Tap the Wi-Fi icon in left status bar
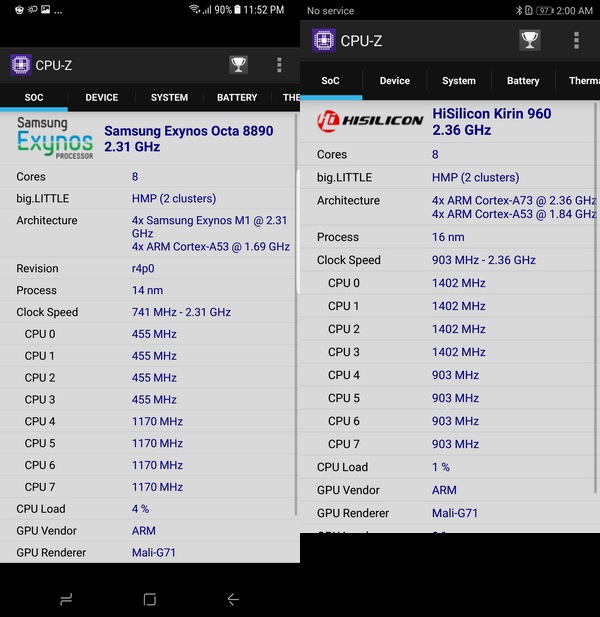600x617 pixels. [x=195, y=9]
